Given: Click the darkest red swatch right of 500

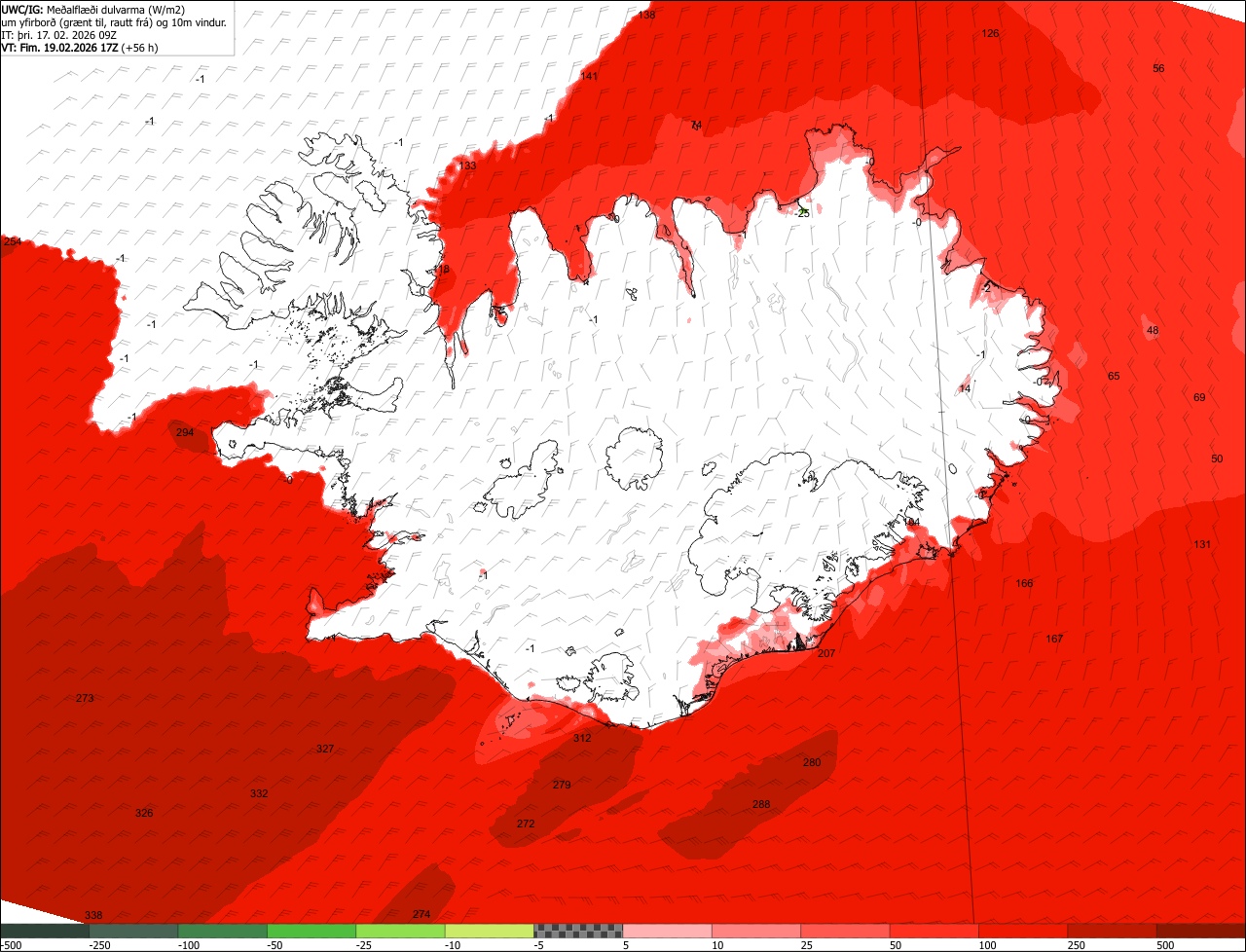Looking at the screenshot, I should point(1201,931).
